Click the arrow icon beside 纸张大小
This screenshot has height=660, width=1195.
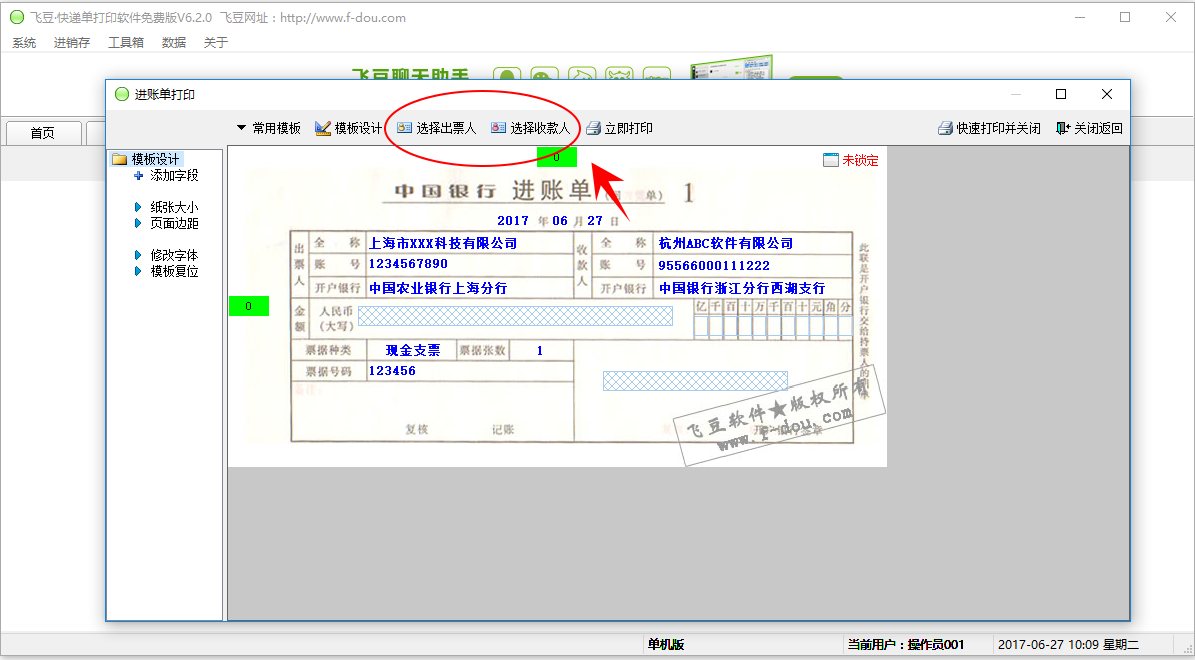138,207
